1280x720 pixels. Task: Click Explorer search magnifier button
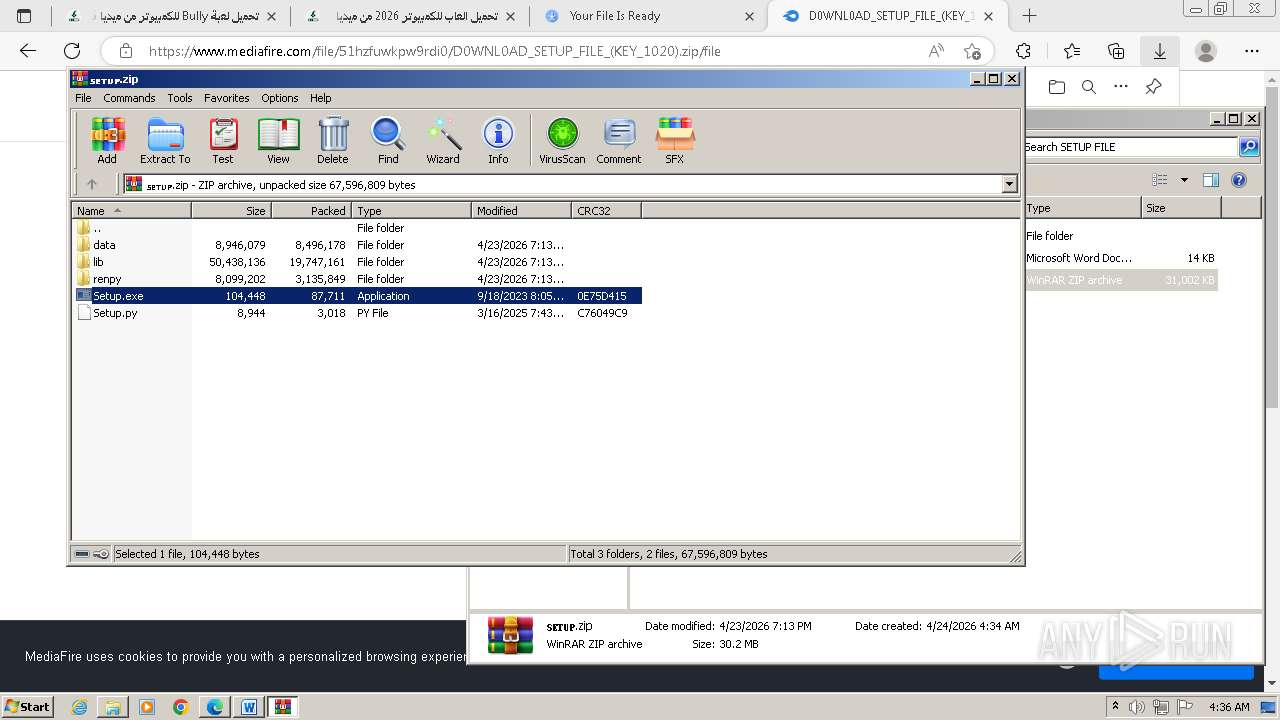click(x=1249, y=147)
